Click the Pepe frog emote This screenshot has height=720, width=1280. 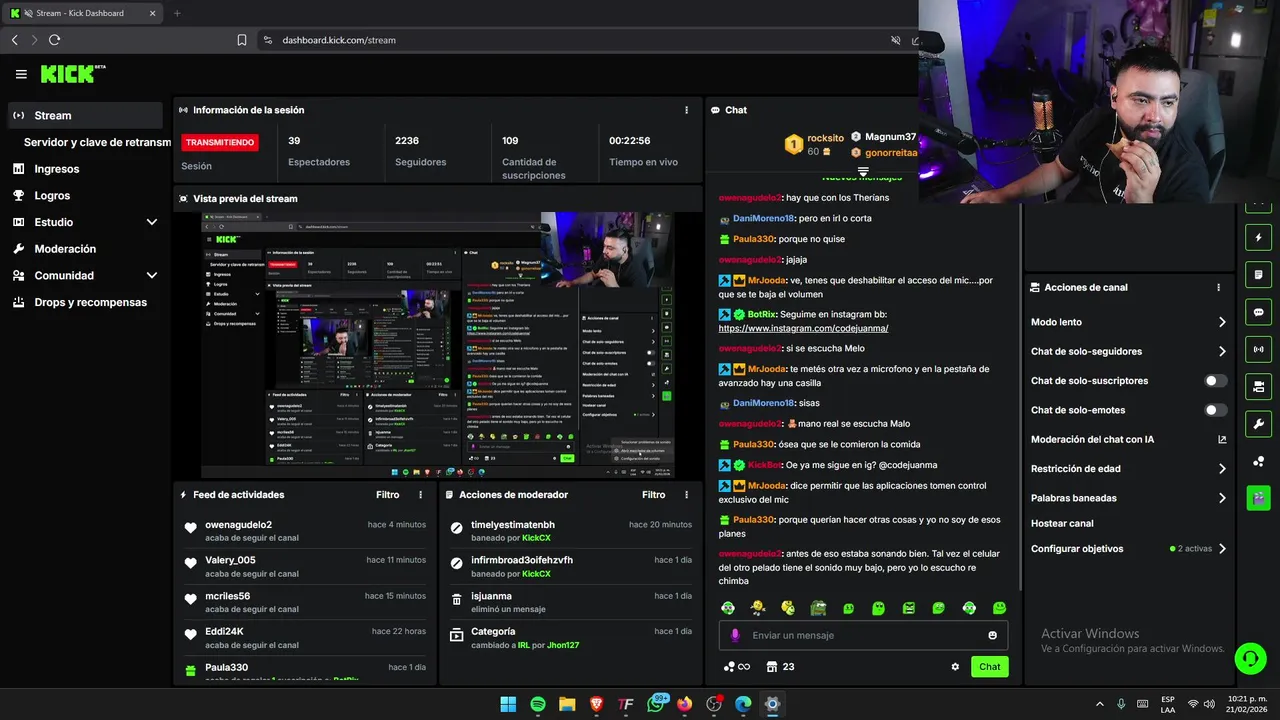point(818,608)
